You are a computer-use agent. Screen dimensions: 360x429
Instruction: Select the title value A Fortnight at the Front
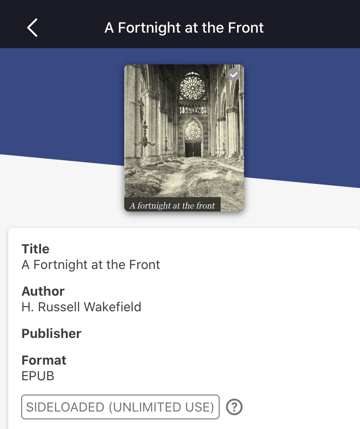click(x=91, y=265)
